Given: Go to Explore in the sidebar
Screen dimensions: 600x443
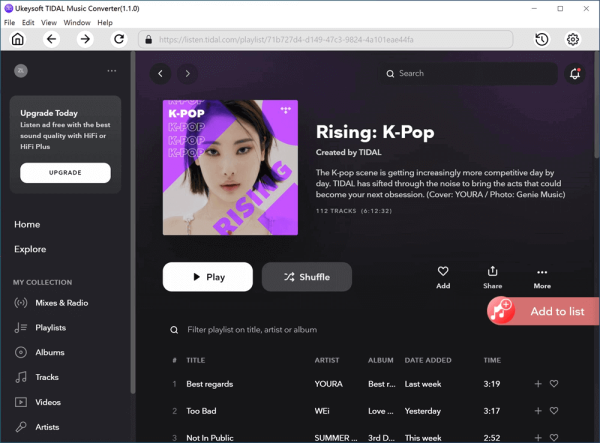Looking at the screenshot, I should 30,249.
